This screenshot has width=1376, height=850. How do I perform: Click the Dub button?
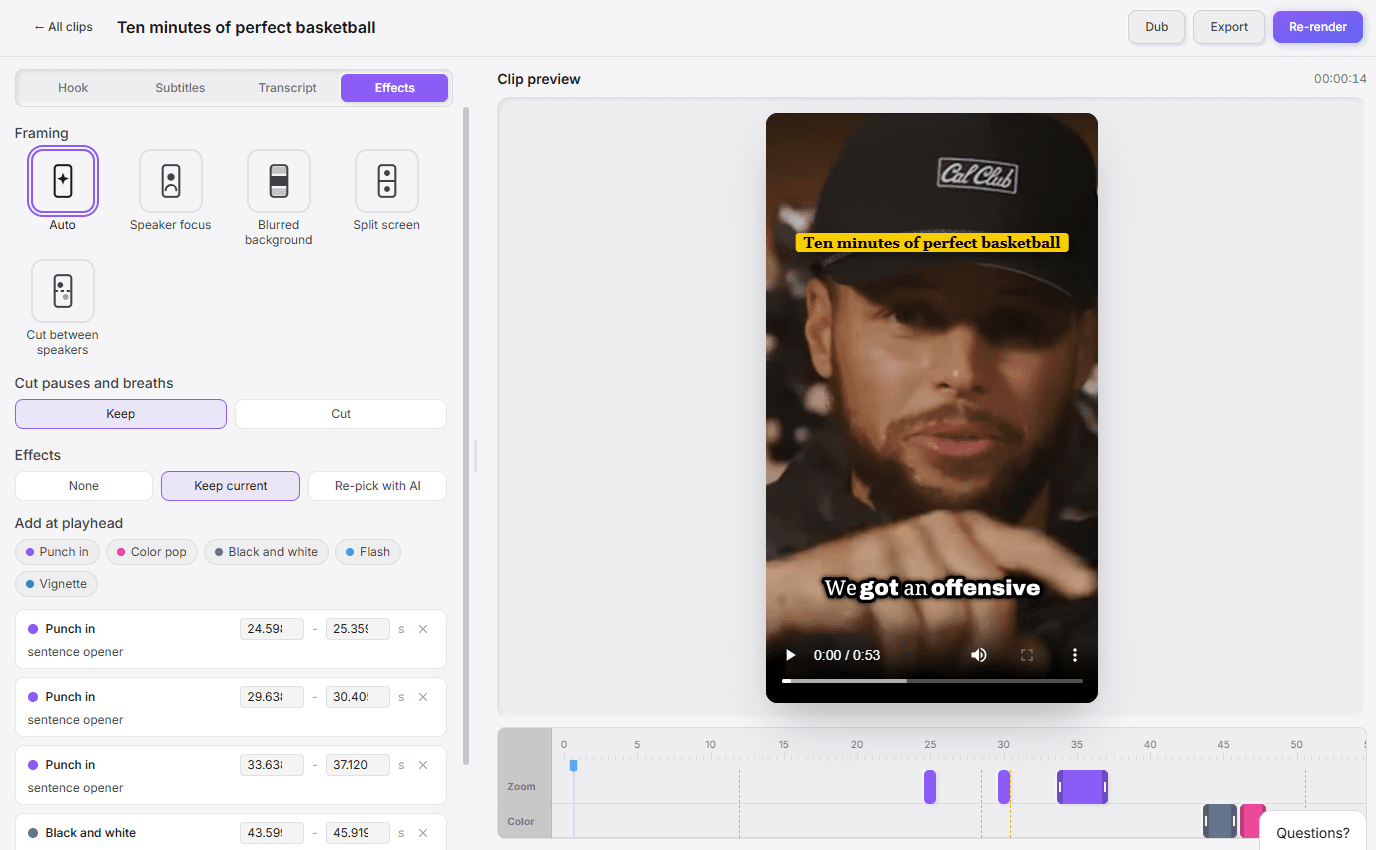pos(1157,27)
